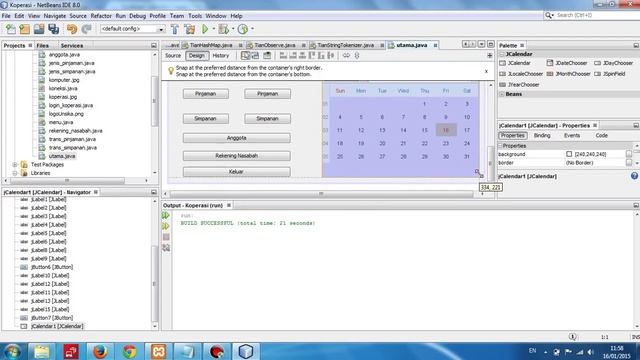Switch to the Events properties tab
640x360 pixels.
(x=572, y=136)
